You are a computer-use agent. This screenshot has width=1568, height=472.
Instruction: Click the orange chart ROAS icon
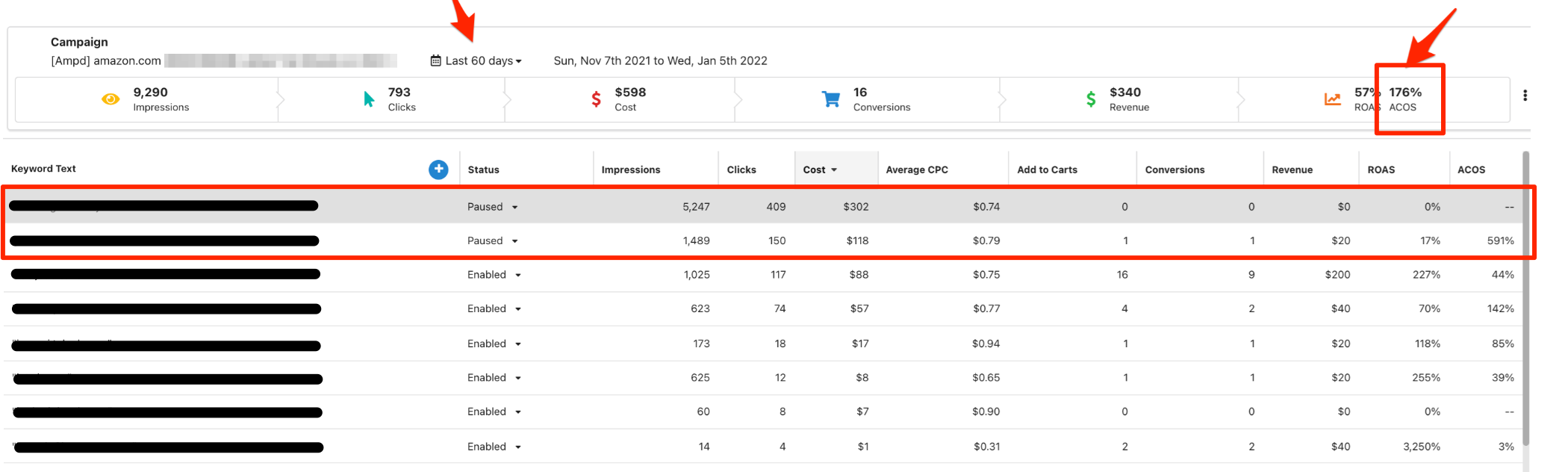pos(1333,99)
